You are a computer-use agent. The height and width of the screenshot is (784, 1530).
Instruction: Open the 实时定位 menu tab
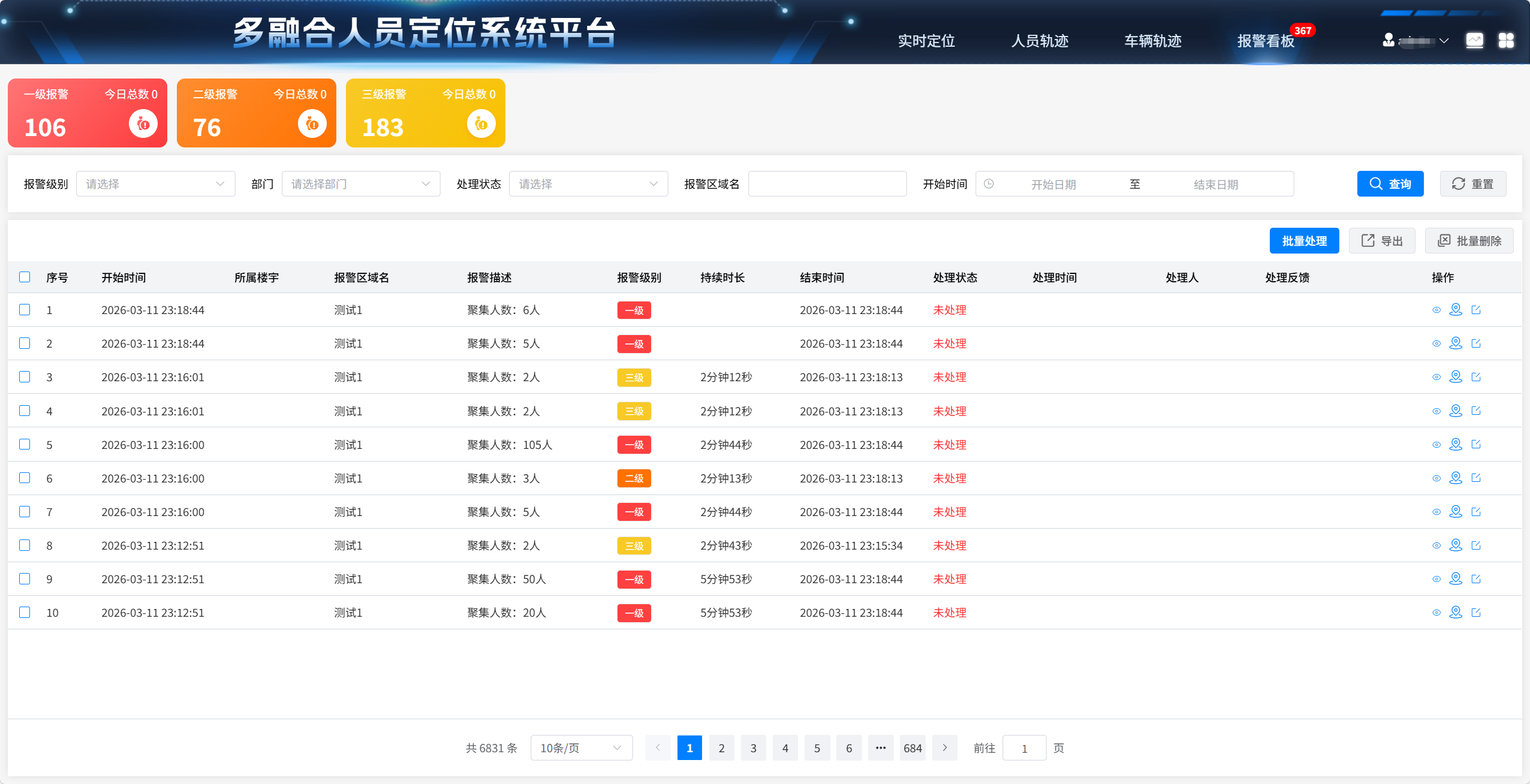926,41
